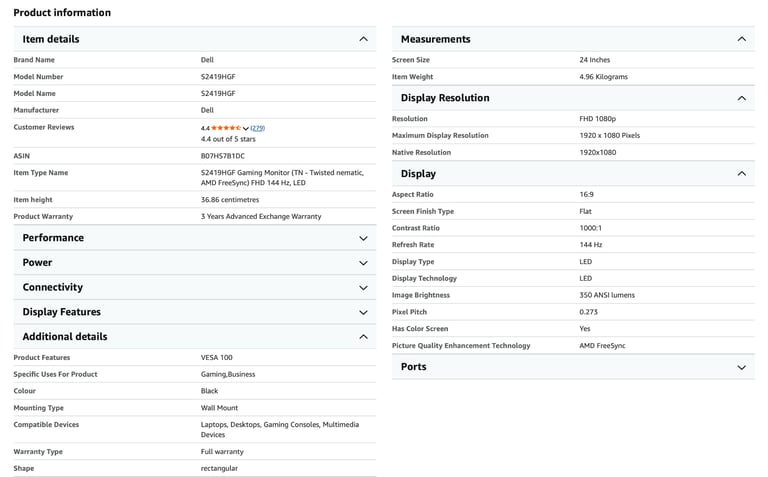Viewport: 768px width, 477px height.
Task: Click the Compatible Devices list text
Action: 280,429
